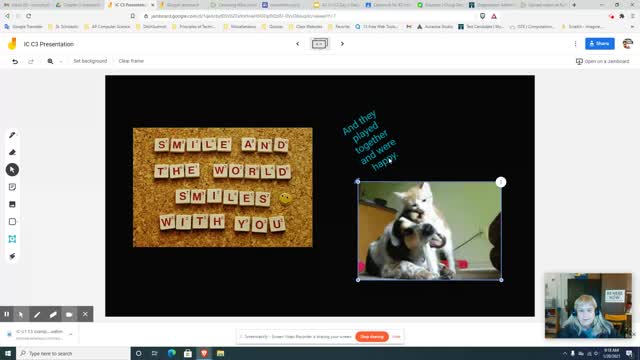Screen dimensions: 640x360
Task: Open more options menu beside Share
Action: coord(576,44)
